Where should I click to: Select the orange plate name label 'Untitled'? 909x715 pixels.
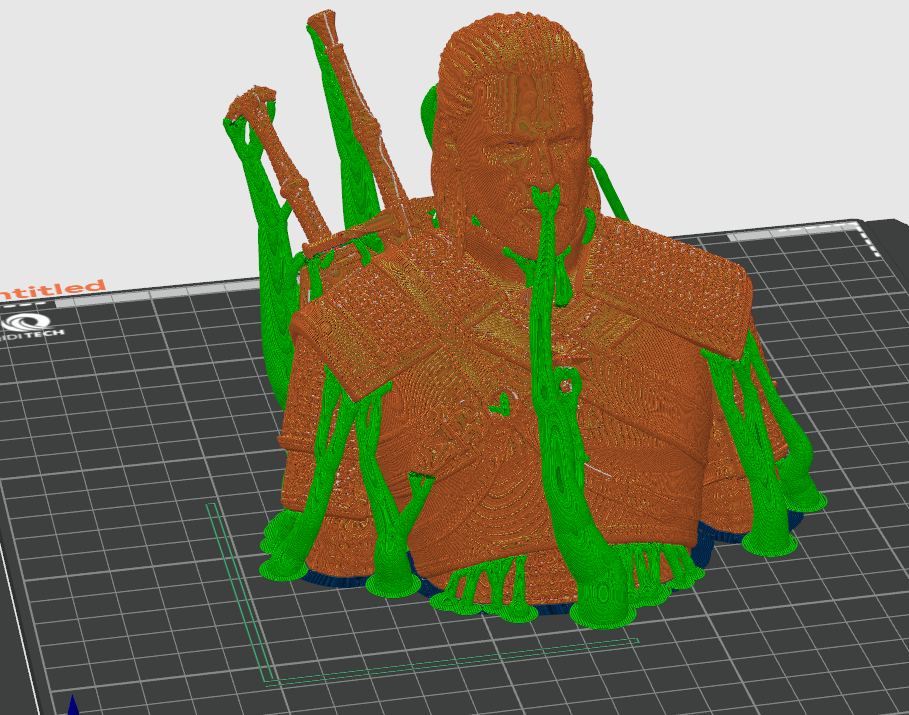coord(51,289)
